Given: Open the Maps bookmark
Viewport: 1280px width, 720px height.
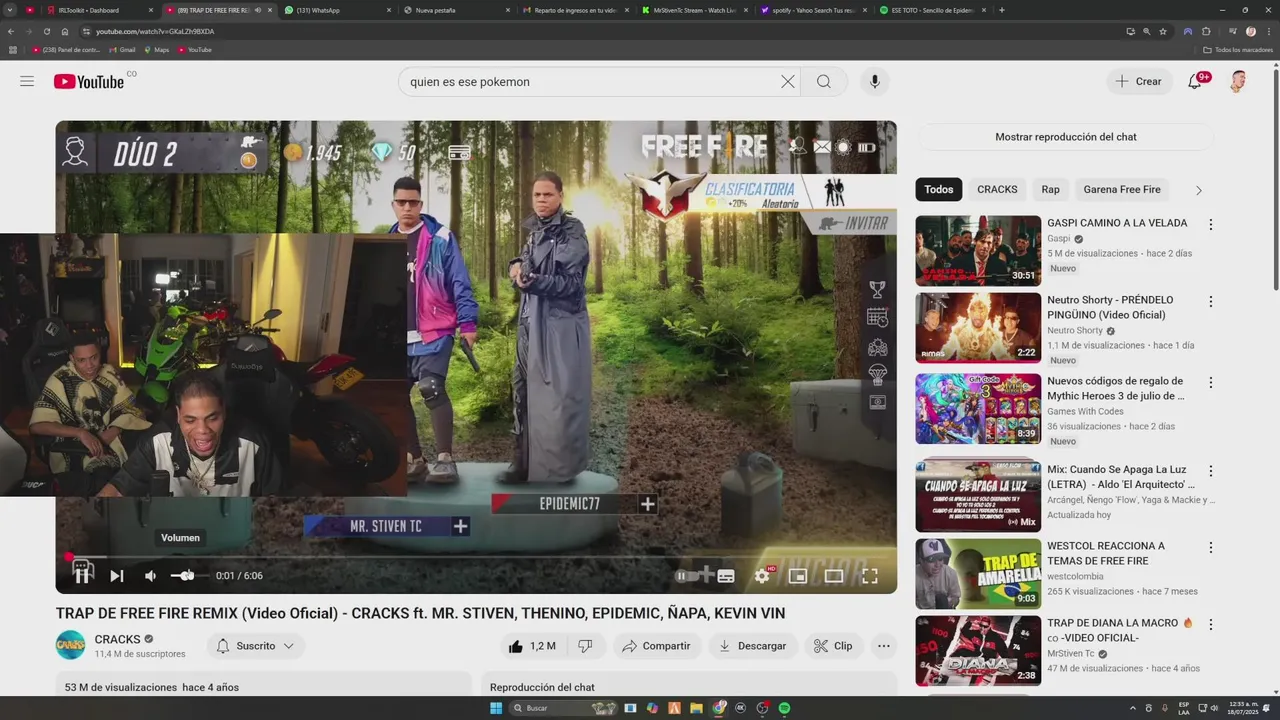Looking at the screenshot, I should click(157, 49).
